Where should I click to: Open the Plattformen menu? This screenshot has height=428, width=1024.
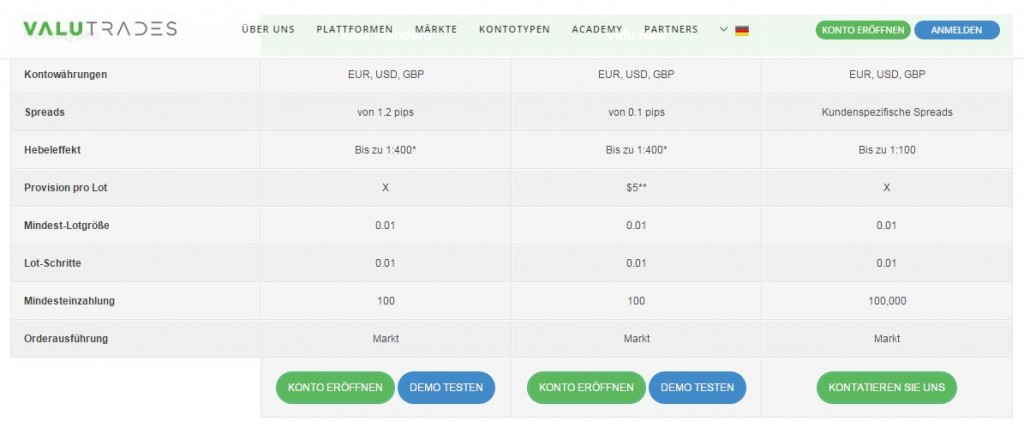click(x=355, y=29)
